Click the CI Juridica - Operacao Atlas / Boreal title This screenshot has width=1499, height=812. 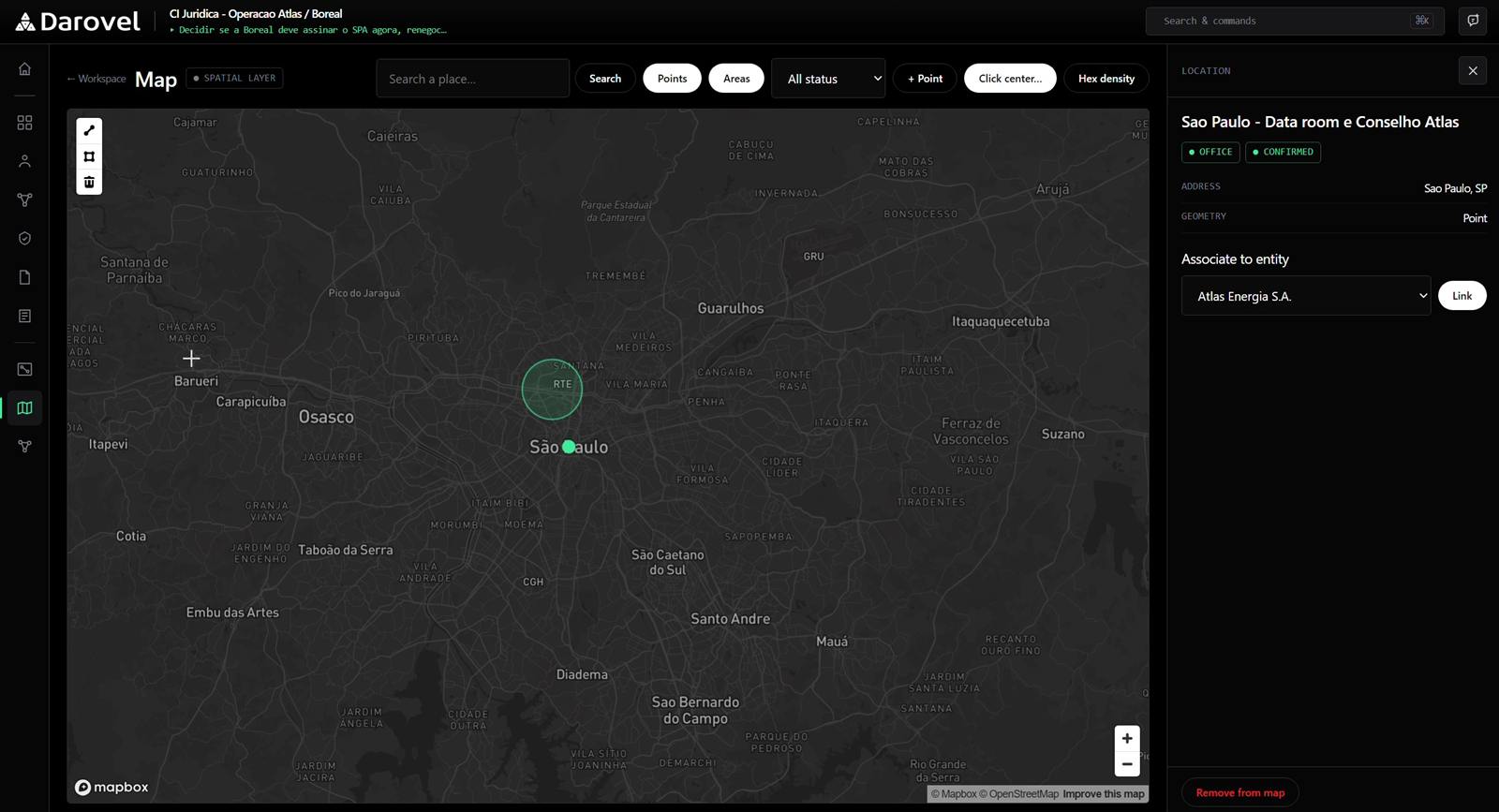coord(256,14)
